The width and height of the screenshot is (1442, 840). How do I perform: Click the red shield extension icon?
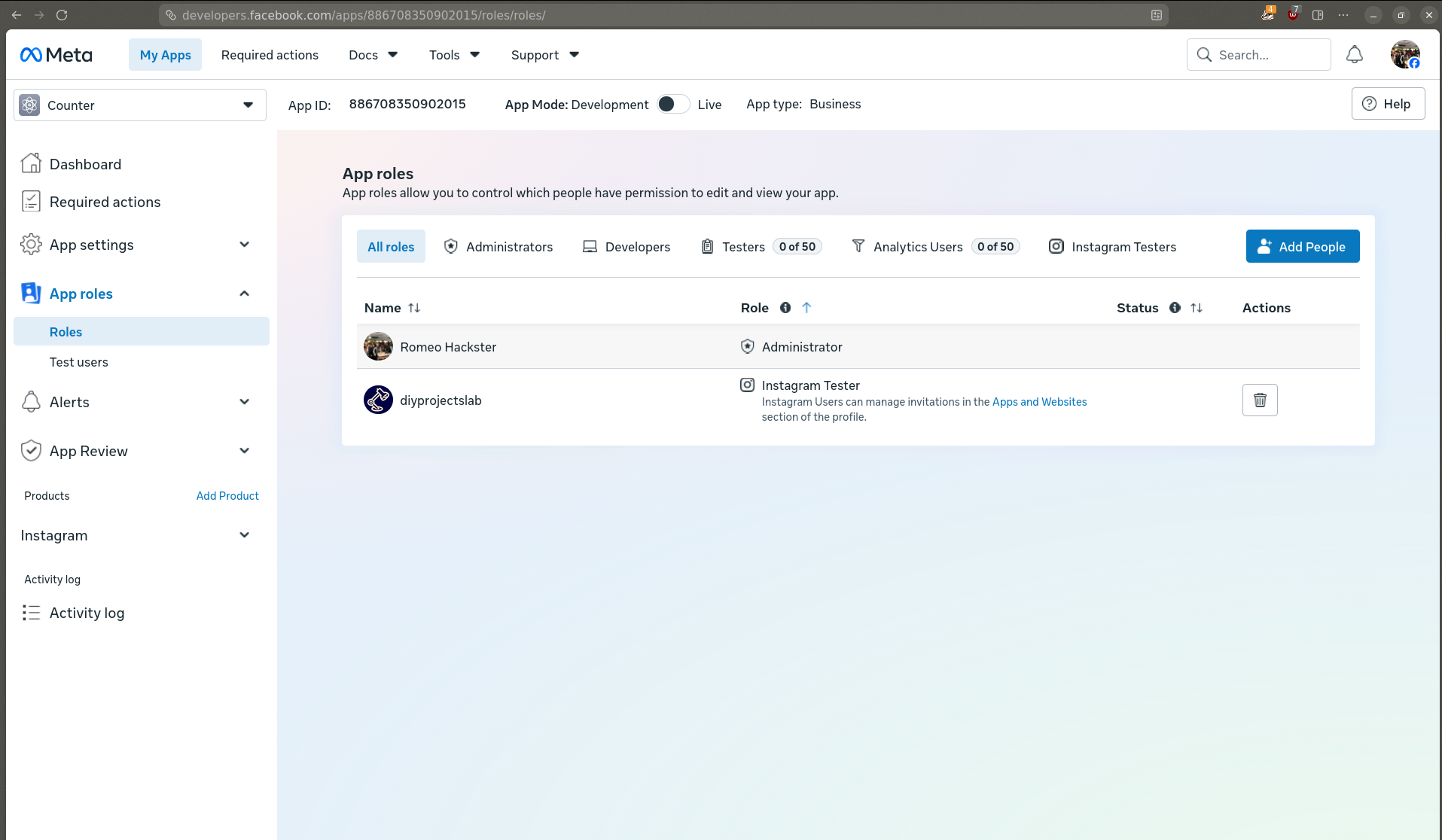click(1293, 14)
